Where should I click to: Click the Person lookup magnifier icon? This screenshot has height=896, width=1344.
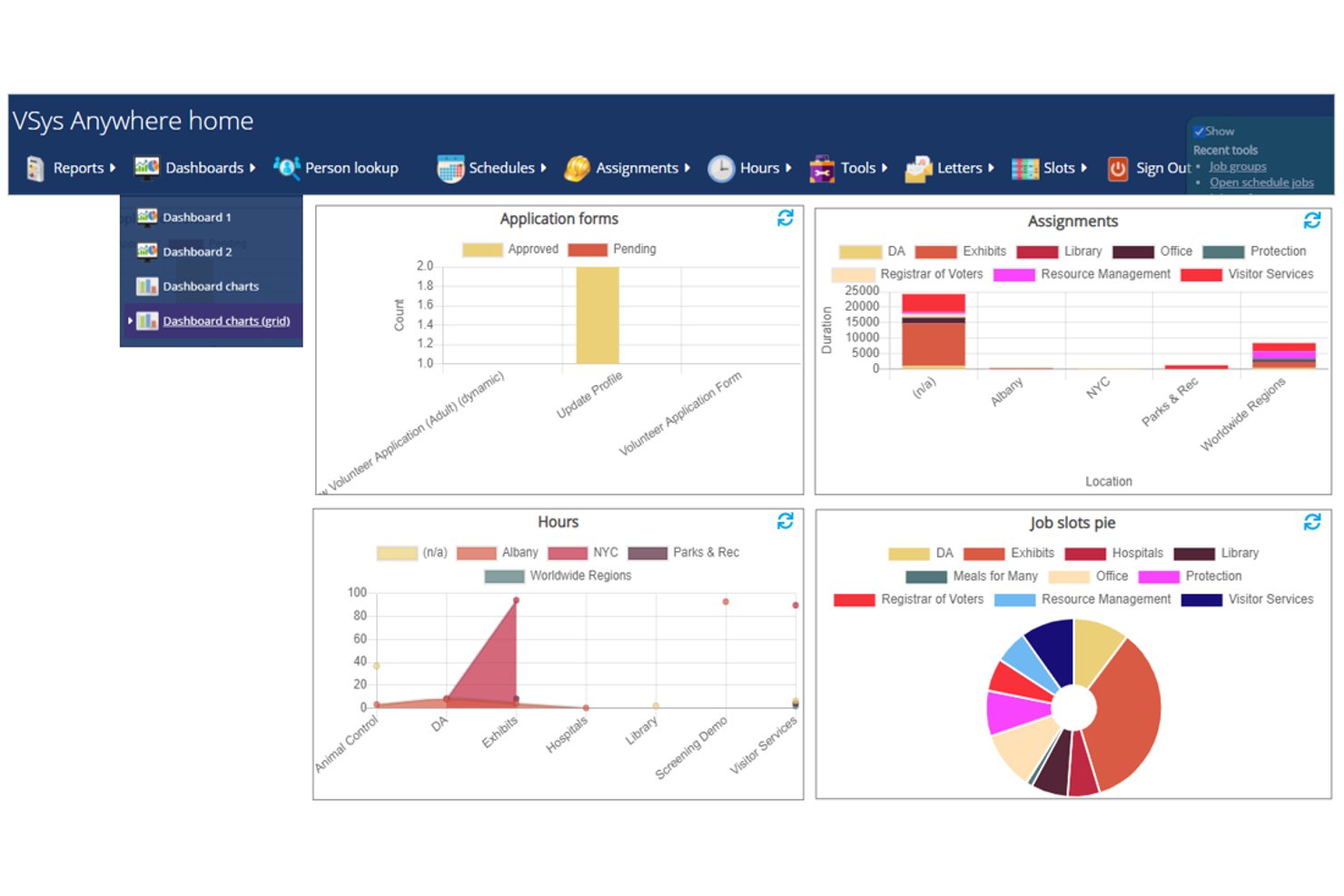click(x=287, y=168)
